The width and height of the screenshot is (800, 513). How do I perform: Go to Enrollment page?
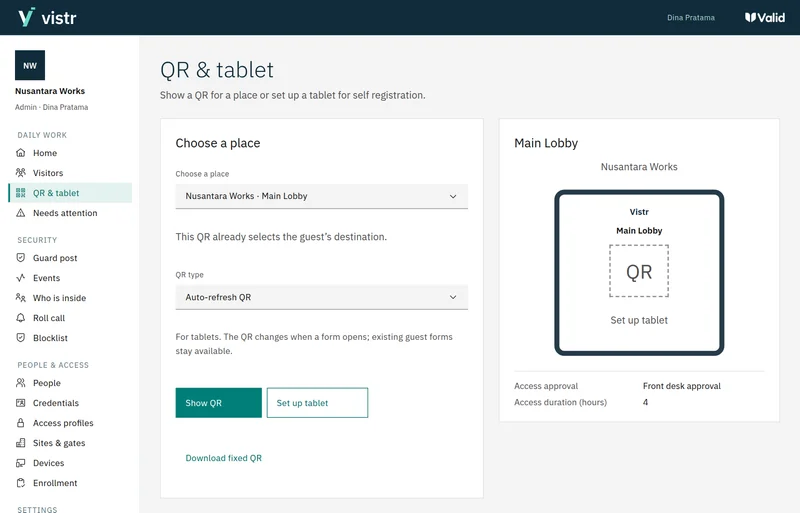click(70, 483)
